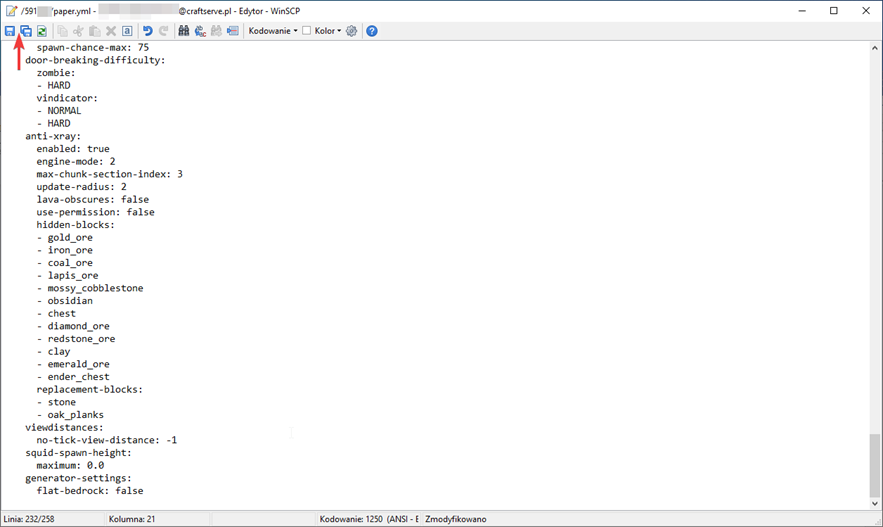This screenshot has width=883, height=527.
Task: Click the Undo arrow icon
Action: pyautogui.click(x=148, y=31)
